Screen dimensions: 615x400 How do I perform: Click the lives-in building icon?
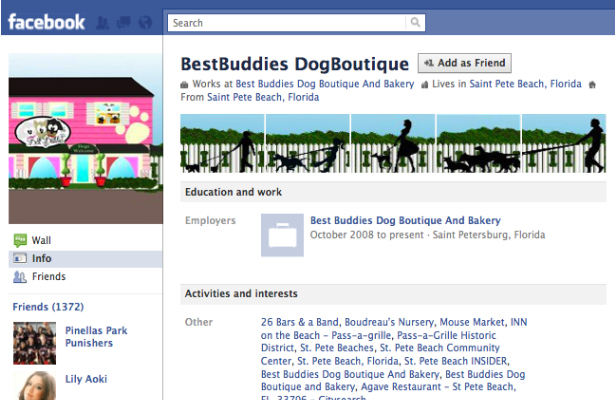[x=424, y=85]
